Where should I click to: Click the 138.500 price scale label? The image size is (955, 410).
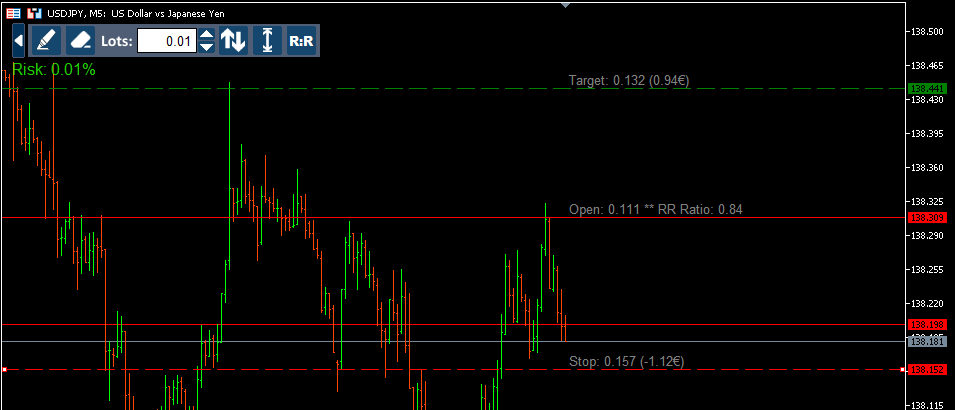pyautogui.click(x=926, y=31)
